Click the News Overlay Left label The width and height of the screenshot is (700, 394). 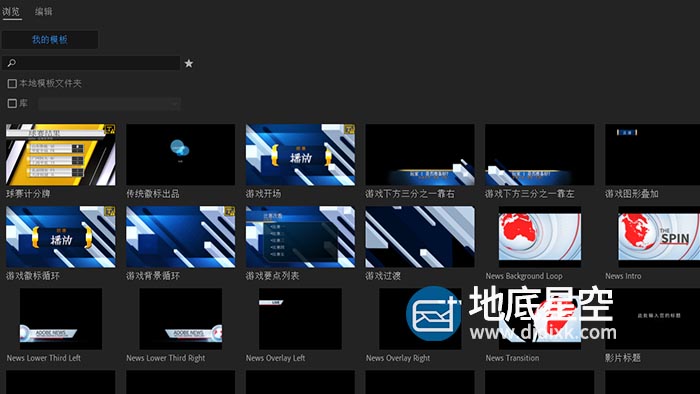coord(275,358)
